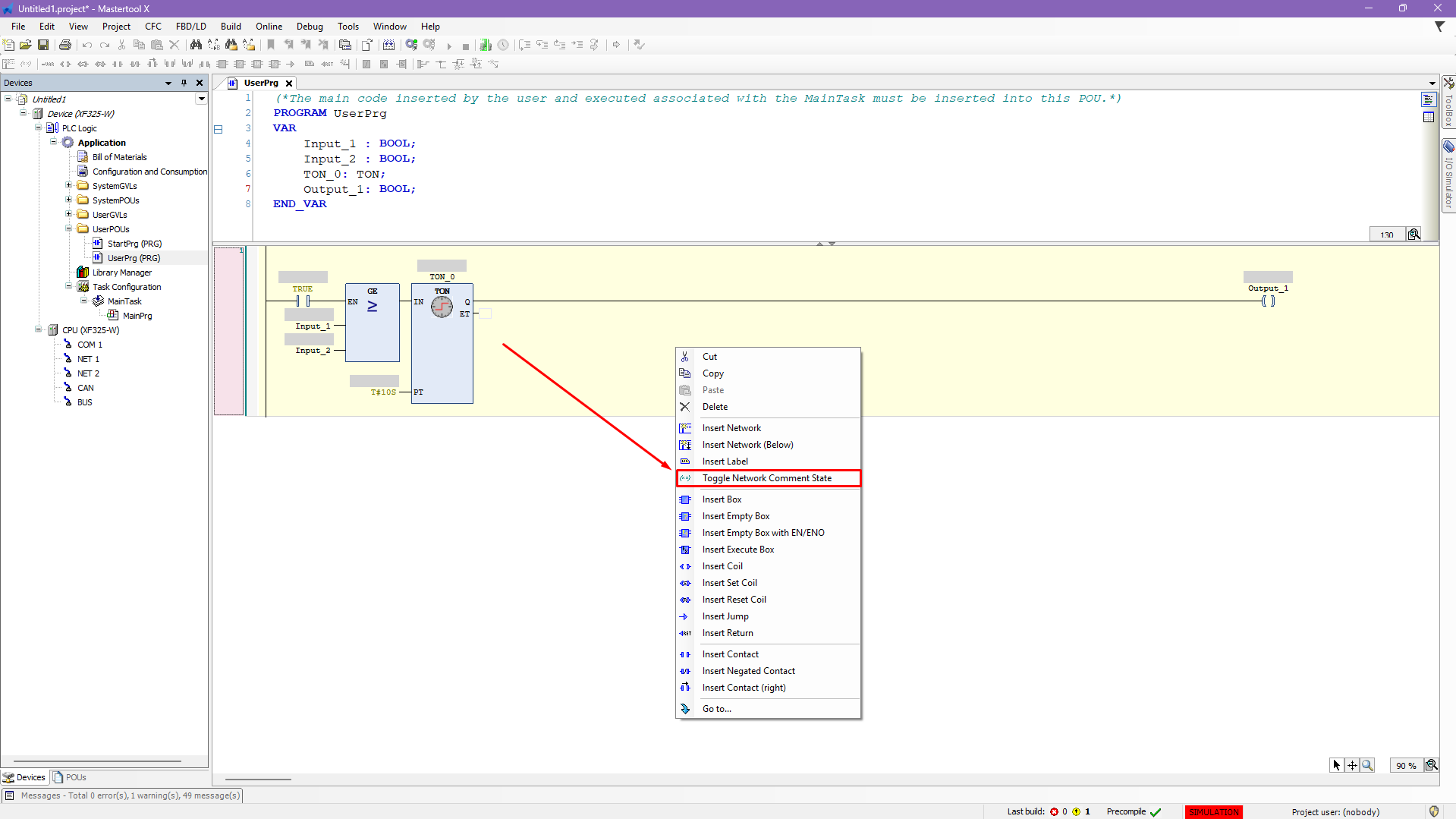Choose Toggle Network Comment State

point(766,478)
